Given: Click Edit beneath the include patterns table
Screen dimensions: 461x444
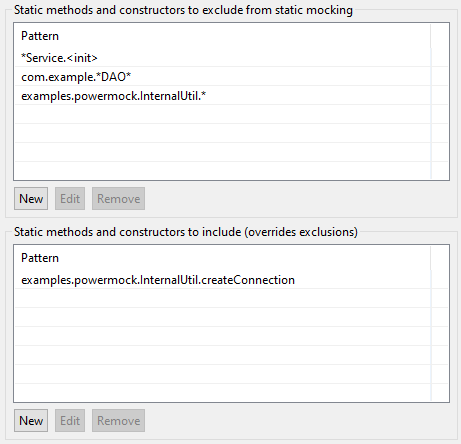Looking at the screenshot, I should click(x=70, y=421).
